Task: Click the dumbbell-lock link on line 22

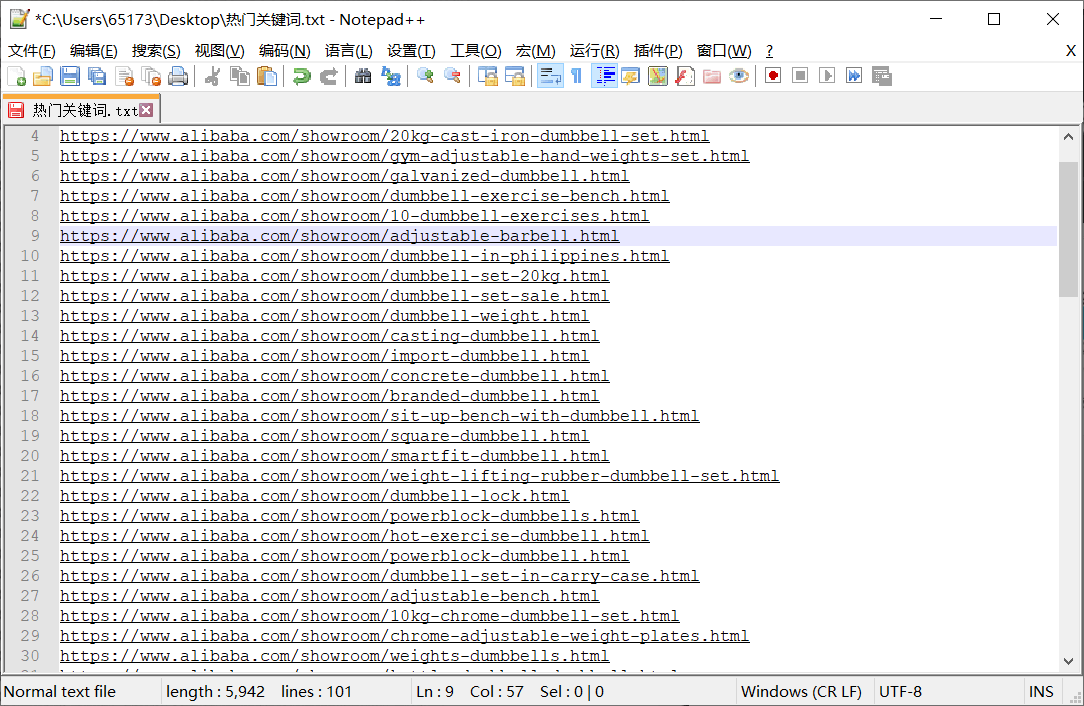Action: pos(315,496)
